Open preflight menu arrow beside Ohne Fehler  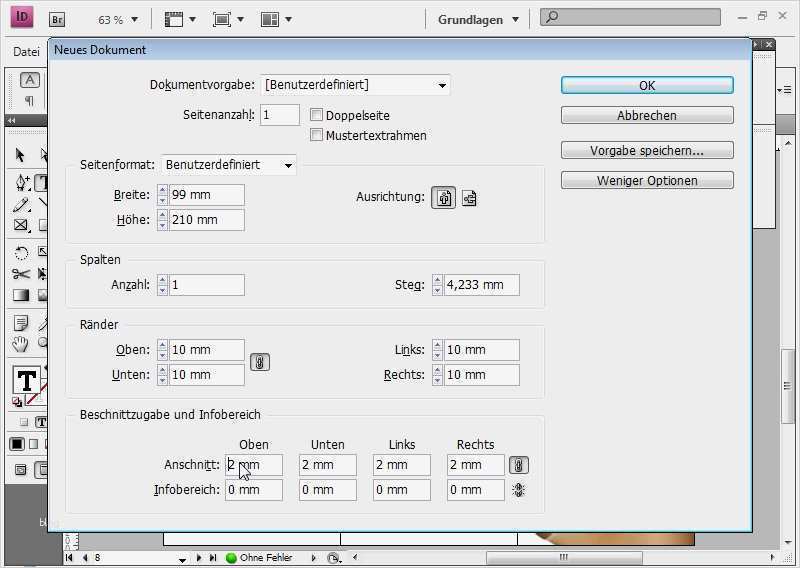coord(313,558)
